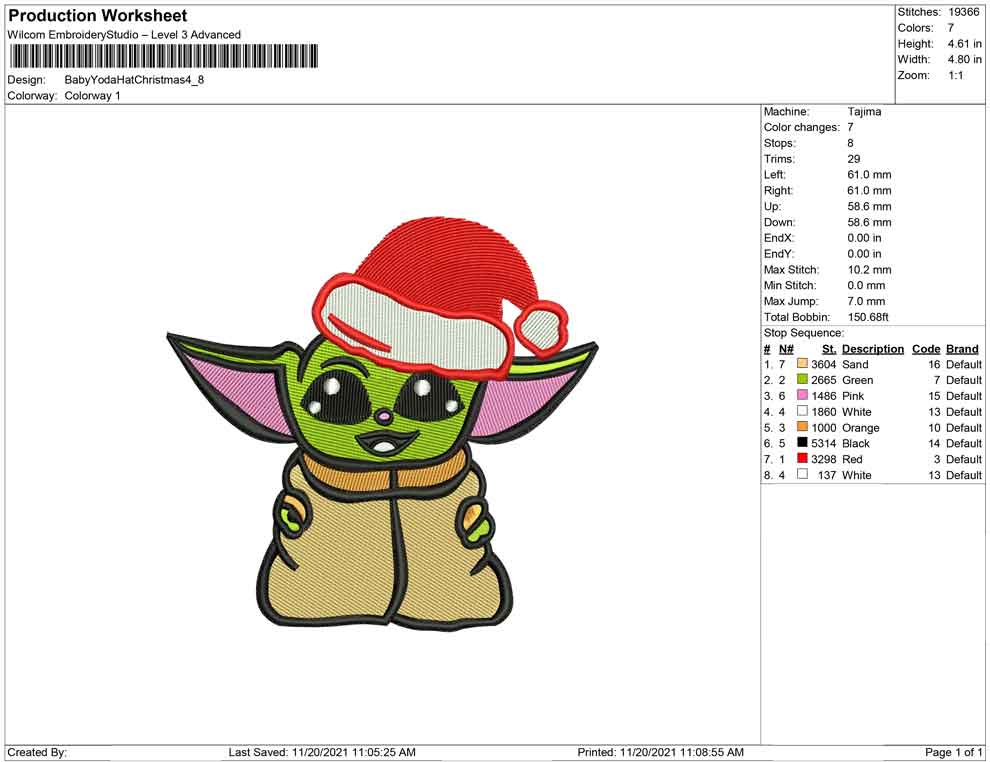Image resolution: width=990 pixels, height=762 pixels.
Task: Click the Red color swatch
Action: [802, 458]
